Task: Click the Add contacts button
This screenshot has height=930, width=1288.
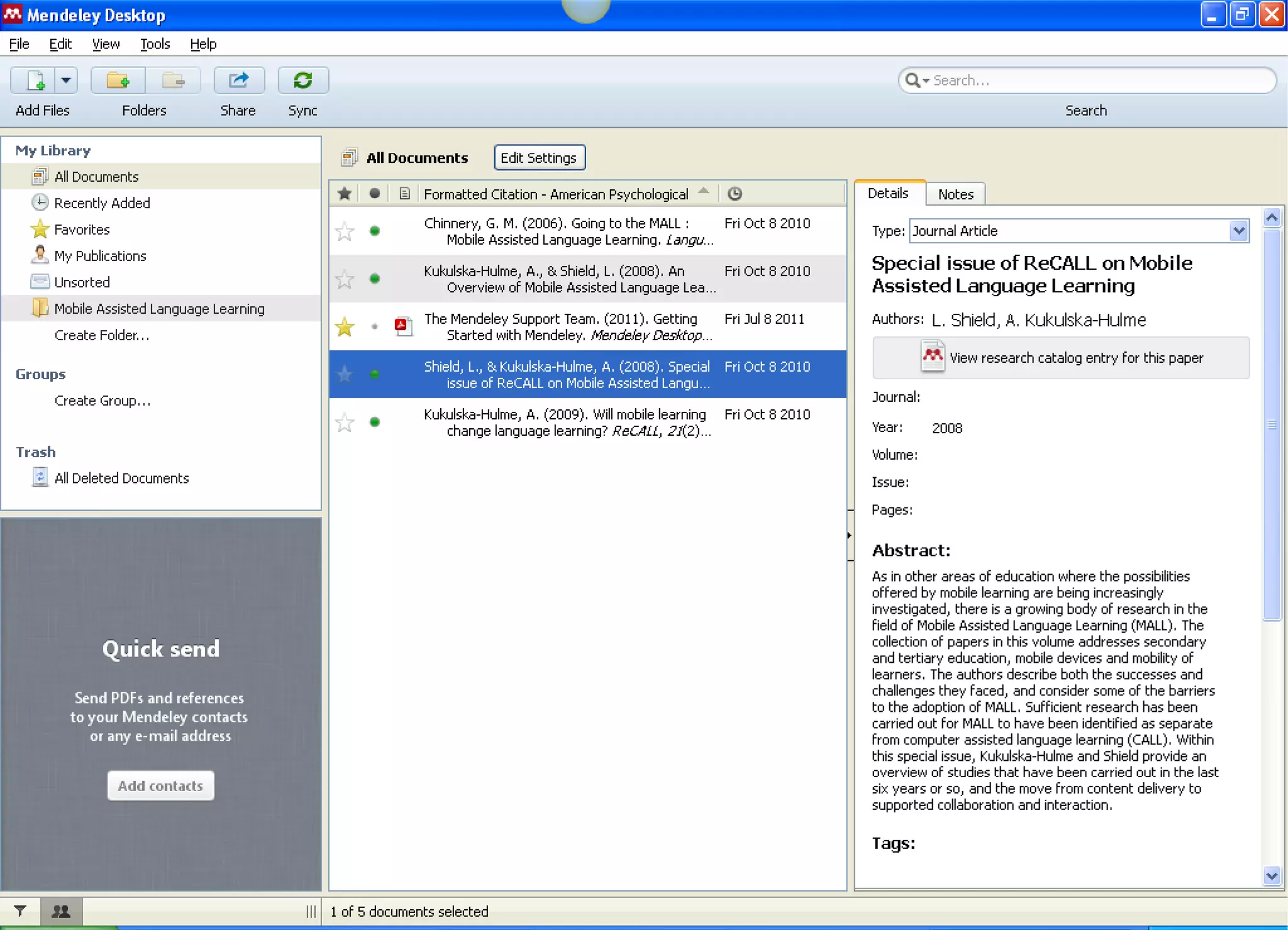Action: tap(160, 785)
